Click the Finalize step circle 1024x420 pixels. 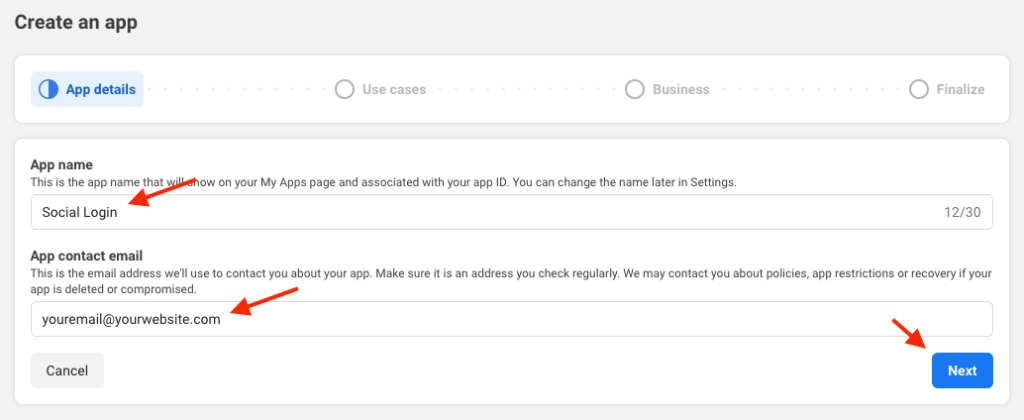(918, 89)
